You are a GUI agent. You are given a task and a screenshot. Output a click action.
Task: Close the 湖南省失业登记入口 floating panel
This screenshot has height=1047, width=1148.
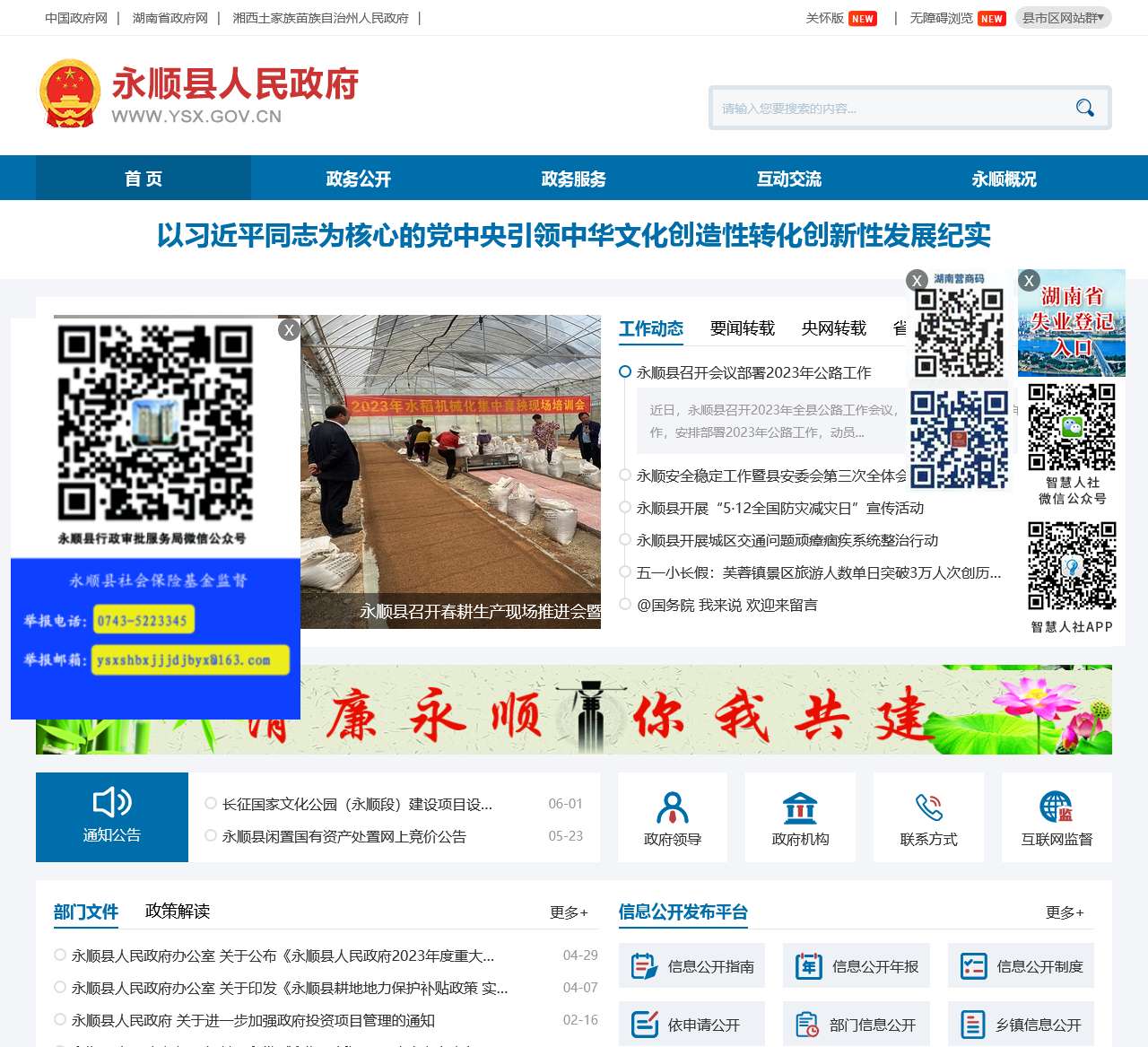(x=1029, y=280)
